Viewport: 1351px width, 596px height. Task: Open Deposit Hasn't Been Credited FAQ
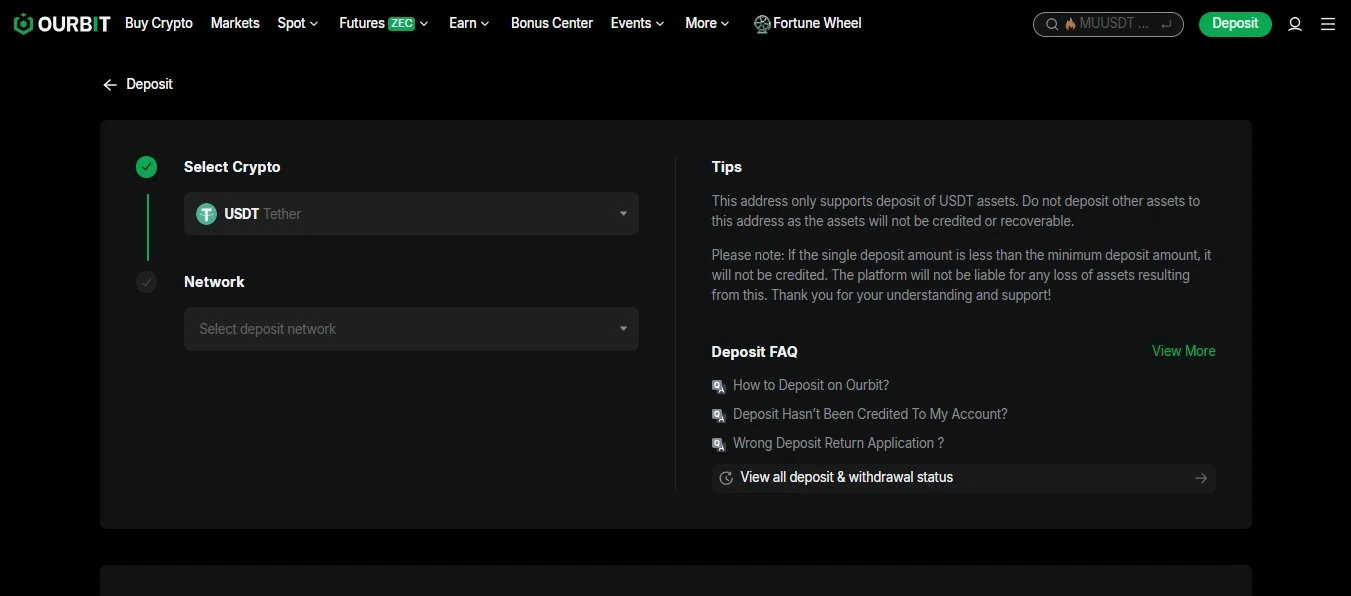[870, 414]
